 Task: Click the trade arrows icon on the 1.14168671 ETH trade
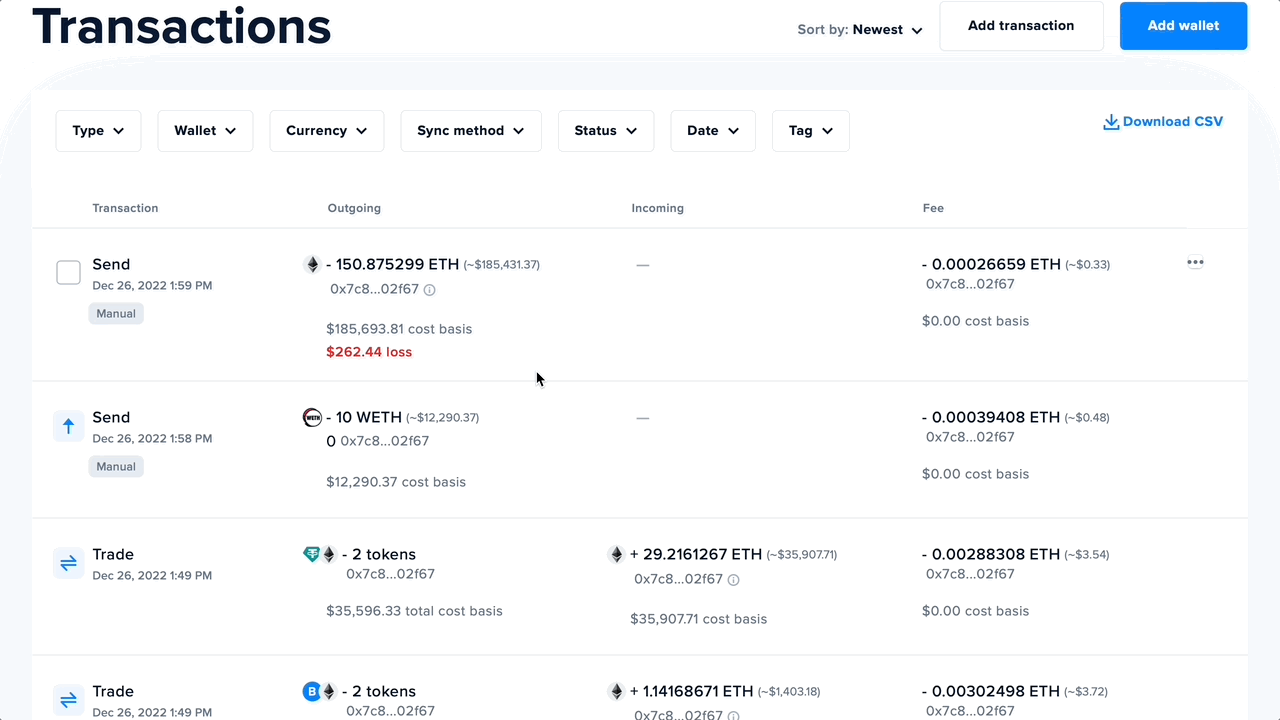point(68,700)
